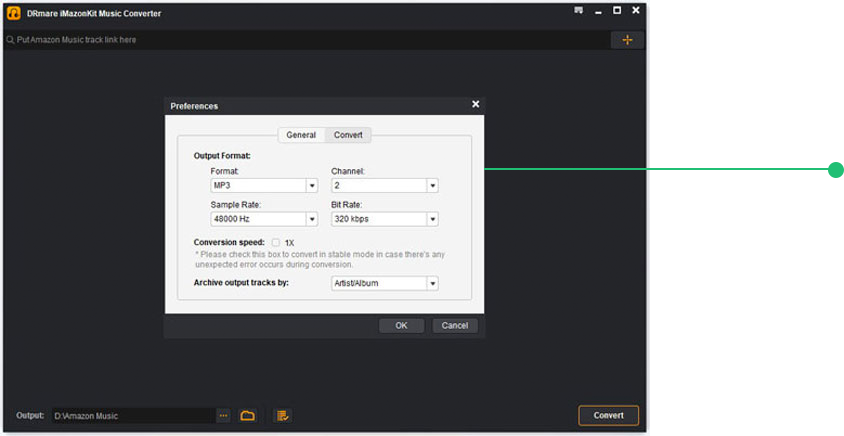Open the output folder icon

248,416
